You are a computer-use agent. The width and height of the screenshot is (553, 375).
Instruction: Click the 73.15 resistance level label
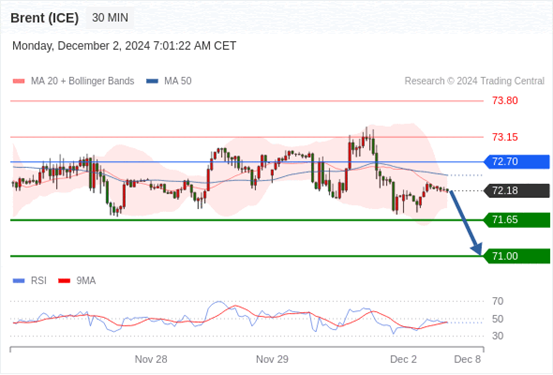(x=505, y=137)
